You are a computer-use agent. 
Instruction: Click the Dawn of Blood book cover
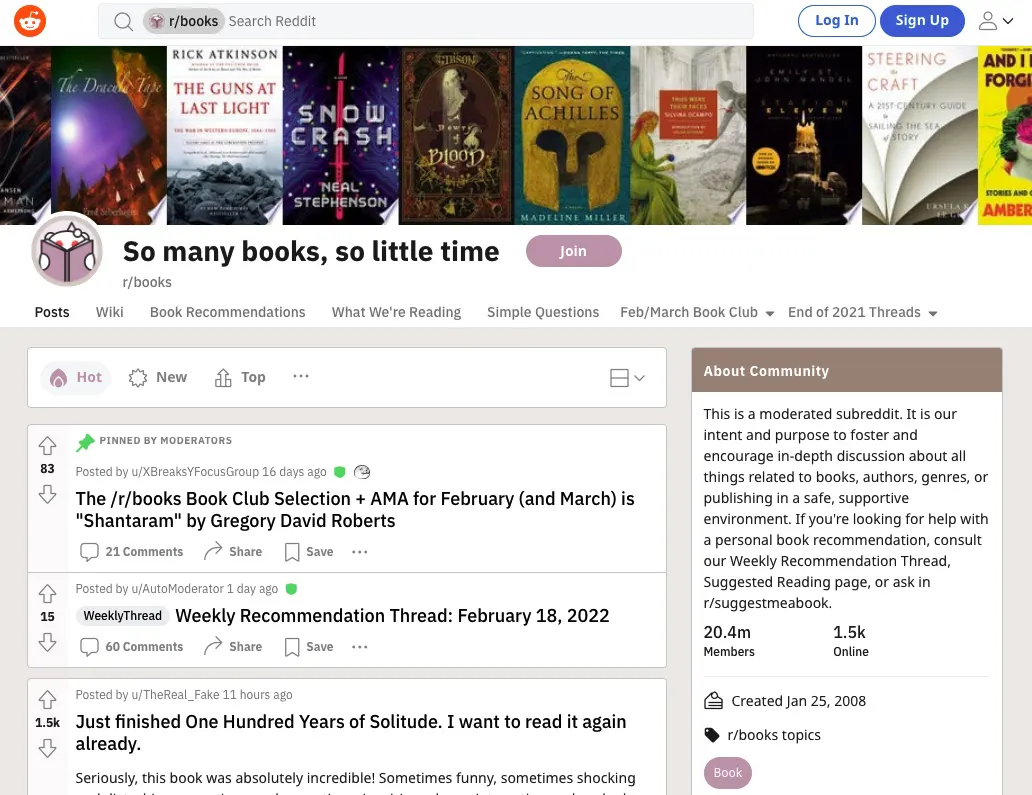457,136
